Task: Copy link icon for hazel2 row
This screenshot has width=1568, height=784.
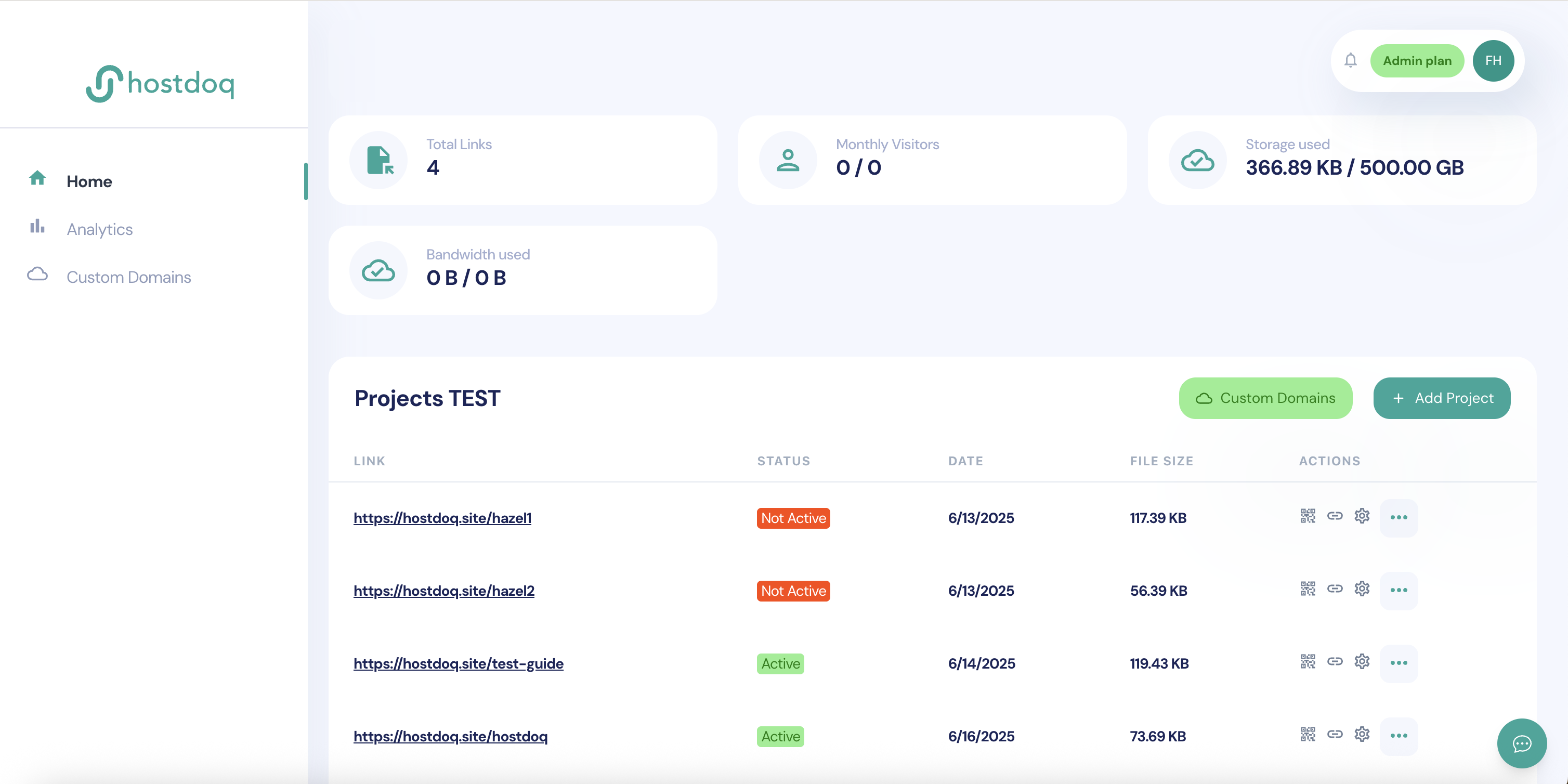Action: 1334,589
